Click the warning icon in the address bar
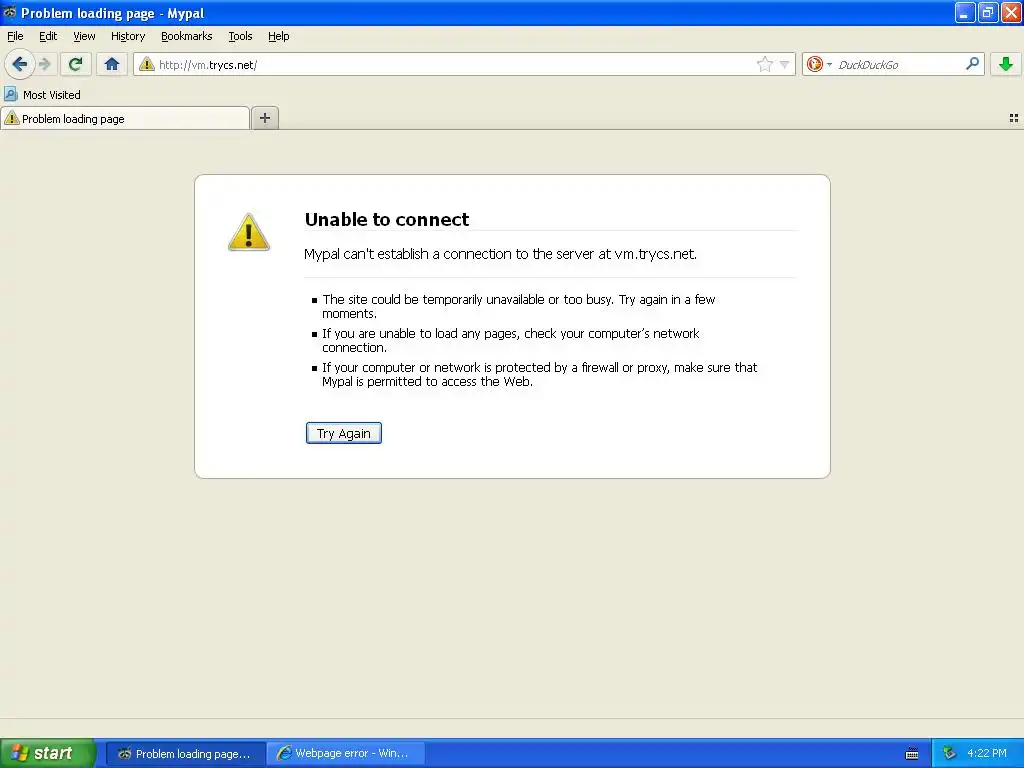1024x768 pixels. point(147,64)
